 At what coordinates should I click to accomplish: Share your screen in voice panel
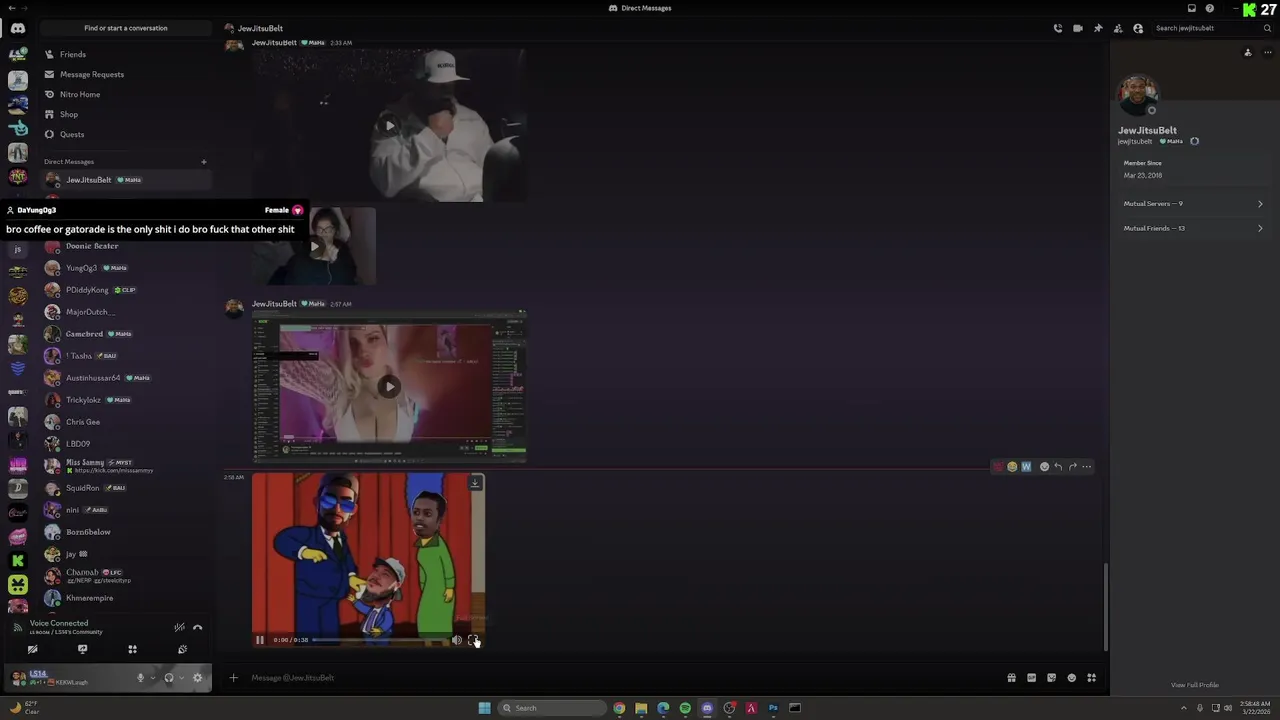[82, 649]
